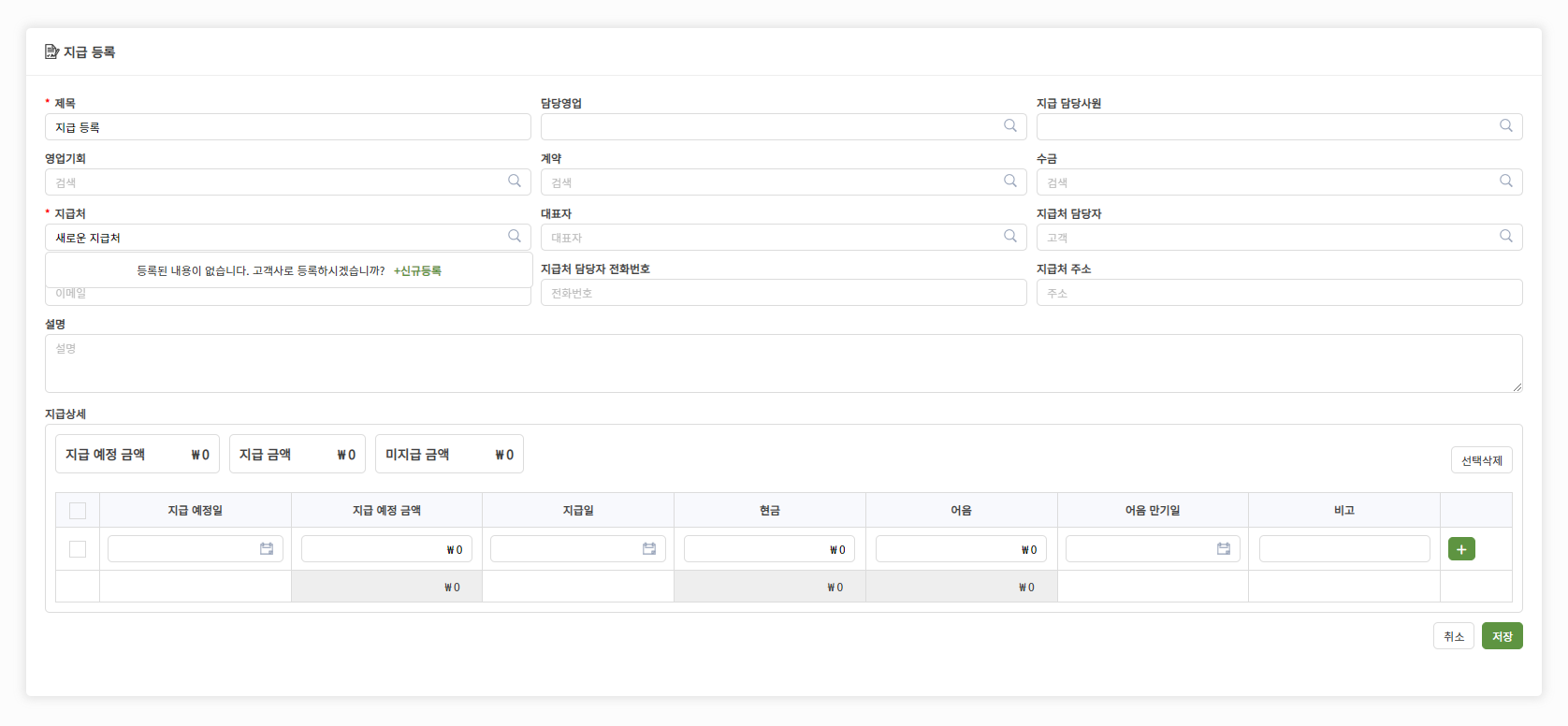
Task: Toggle select-all checkbox in table header
Action: pyautogui.click(x=78, y=511)
